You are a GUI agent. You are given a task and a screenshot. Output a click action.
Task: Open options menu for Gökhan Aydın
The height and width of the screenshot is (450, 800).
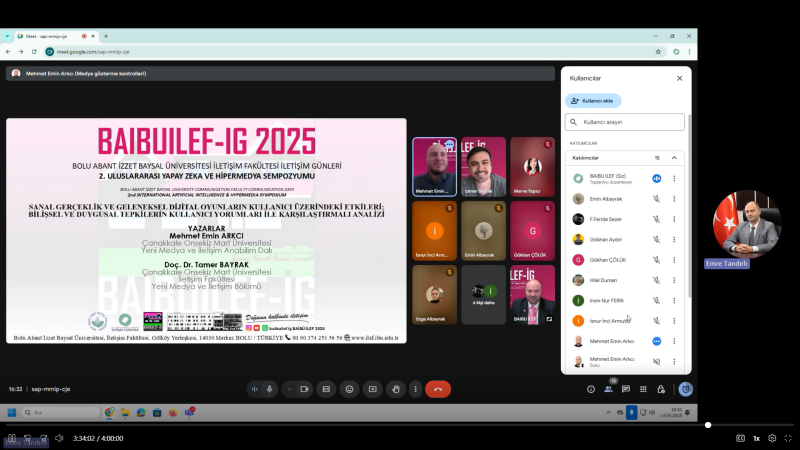[x=674, y=239]
